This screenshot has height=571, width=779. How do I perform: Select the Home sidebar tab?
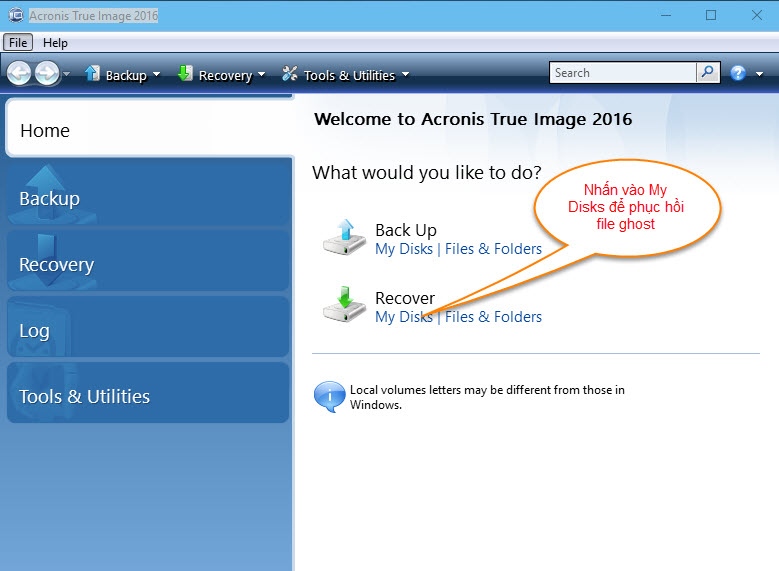click(x=149, y=128)
